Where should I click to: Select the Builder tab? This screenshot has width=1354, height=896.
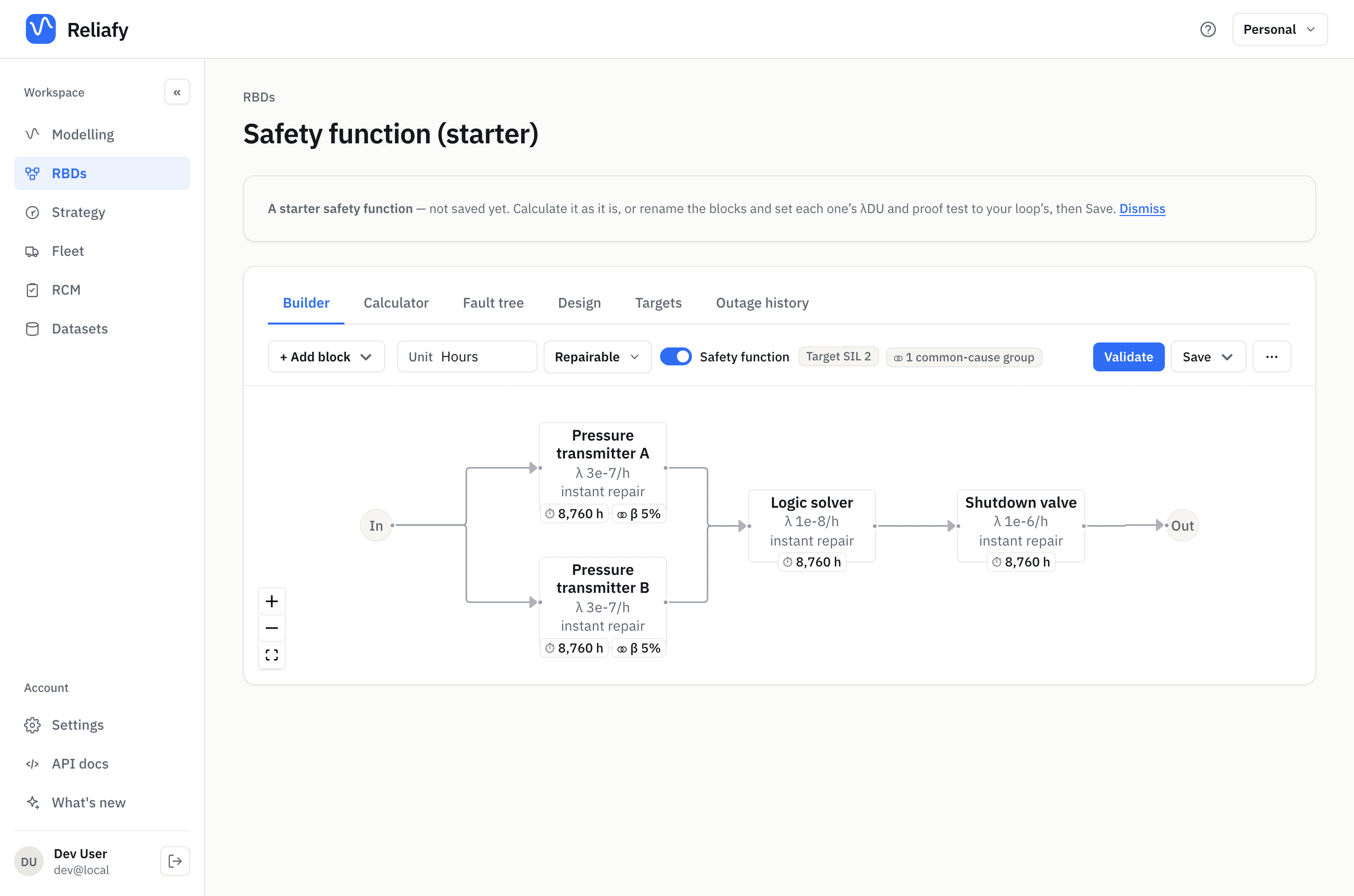click(306, 303)
